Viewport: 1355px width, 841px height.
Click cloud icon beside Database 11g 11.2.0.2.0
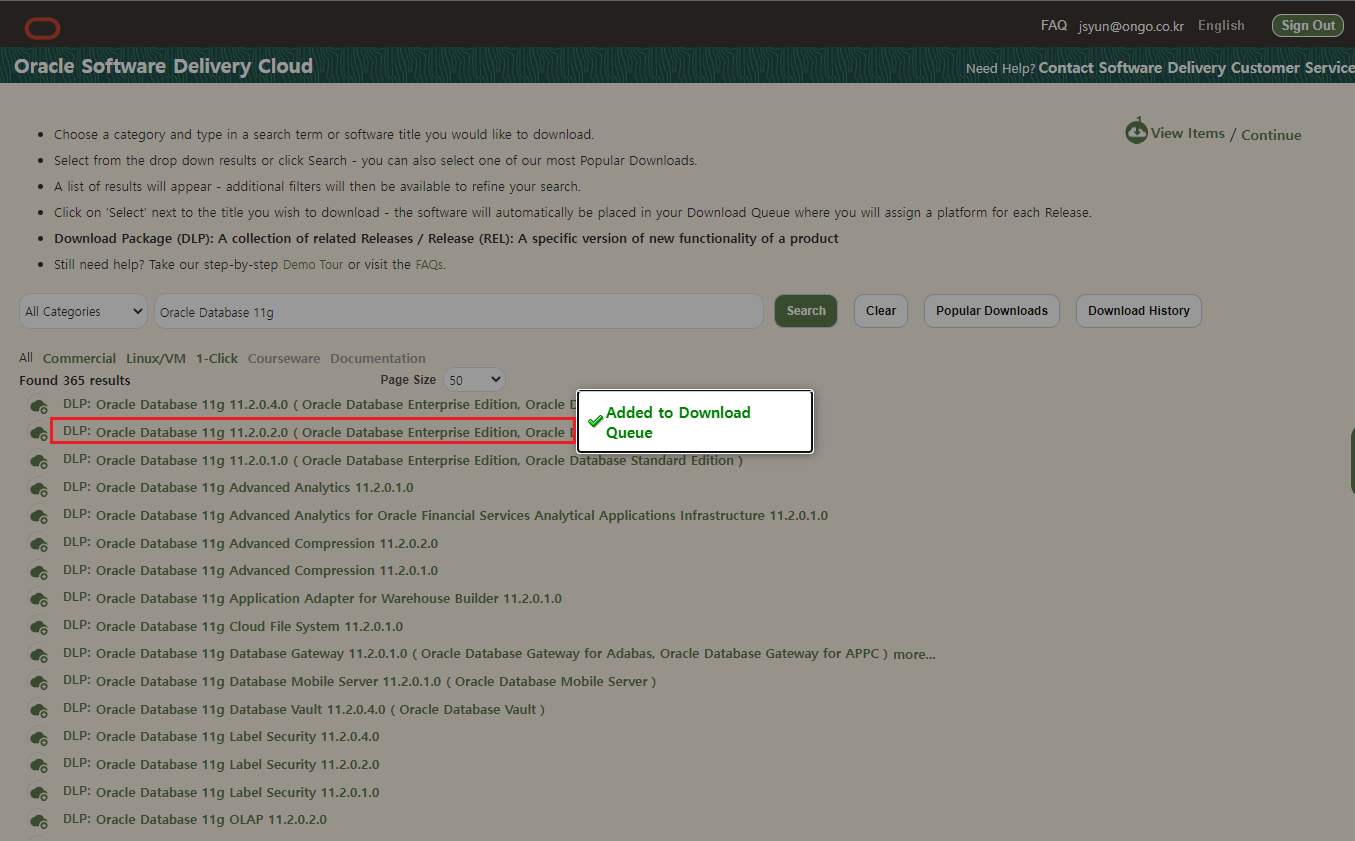39,434
